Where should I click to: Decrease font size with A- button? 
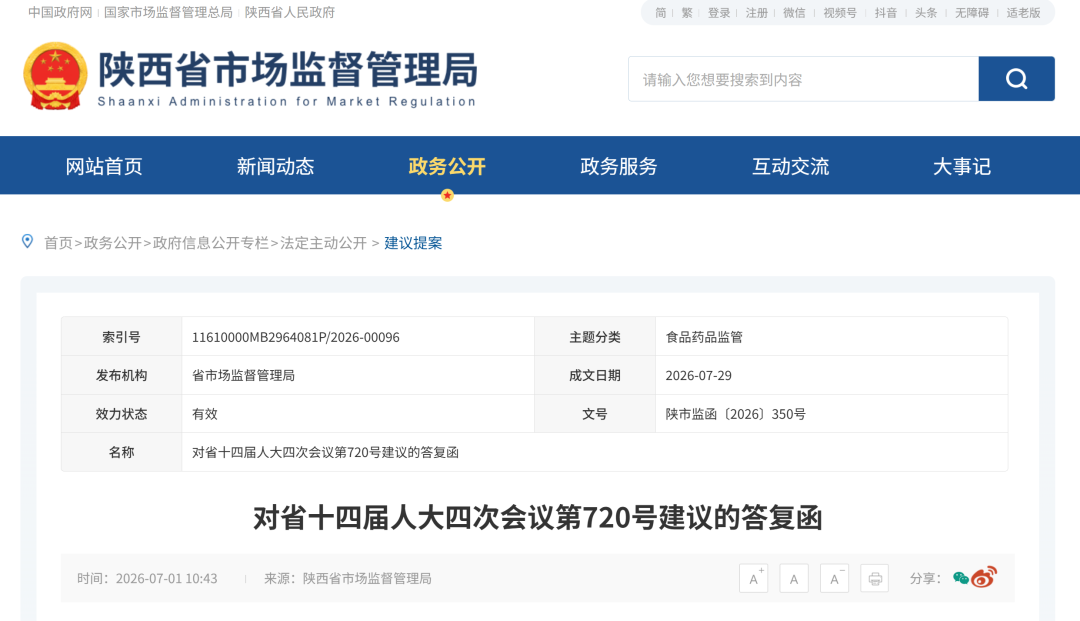[x=834, y=578]
